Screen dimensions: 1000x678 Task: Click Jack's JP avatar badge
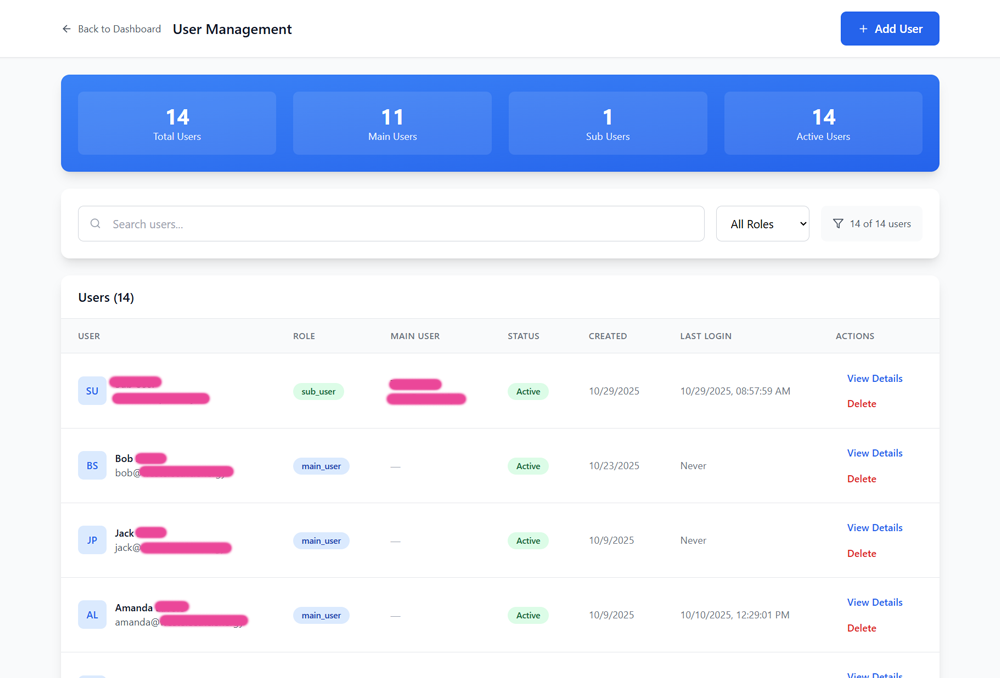92,540
